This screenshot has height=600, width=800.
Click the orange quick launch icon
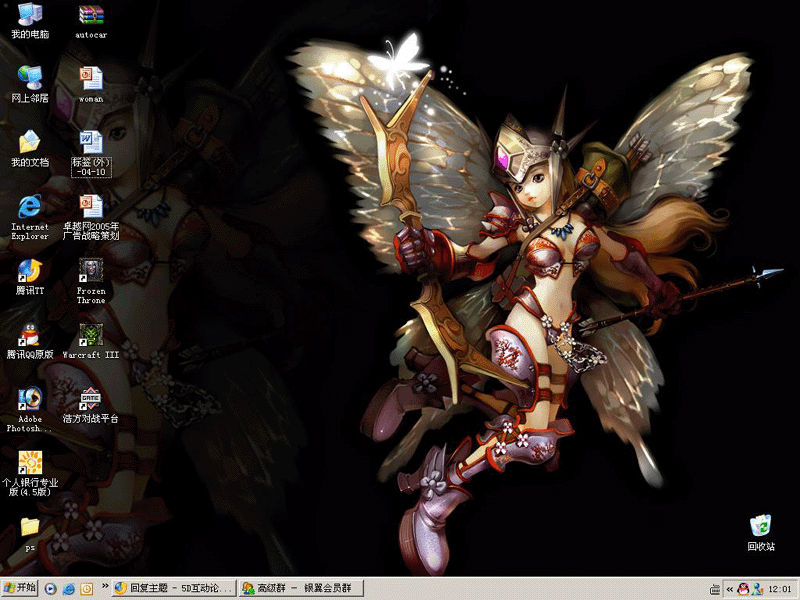click(x=87, y=589)
